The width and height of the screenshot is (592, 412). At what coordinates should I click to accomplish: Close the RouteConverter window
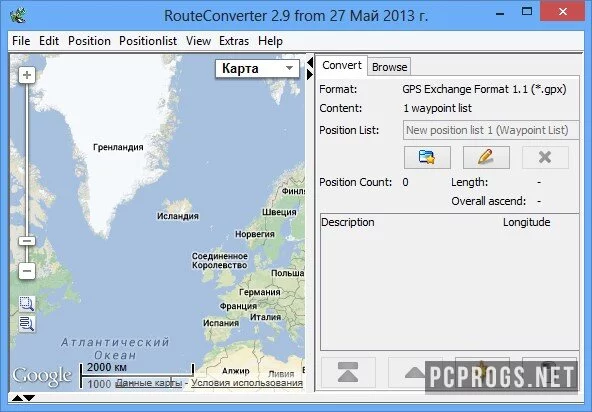[x=563, y=12]
